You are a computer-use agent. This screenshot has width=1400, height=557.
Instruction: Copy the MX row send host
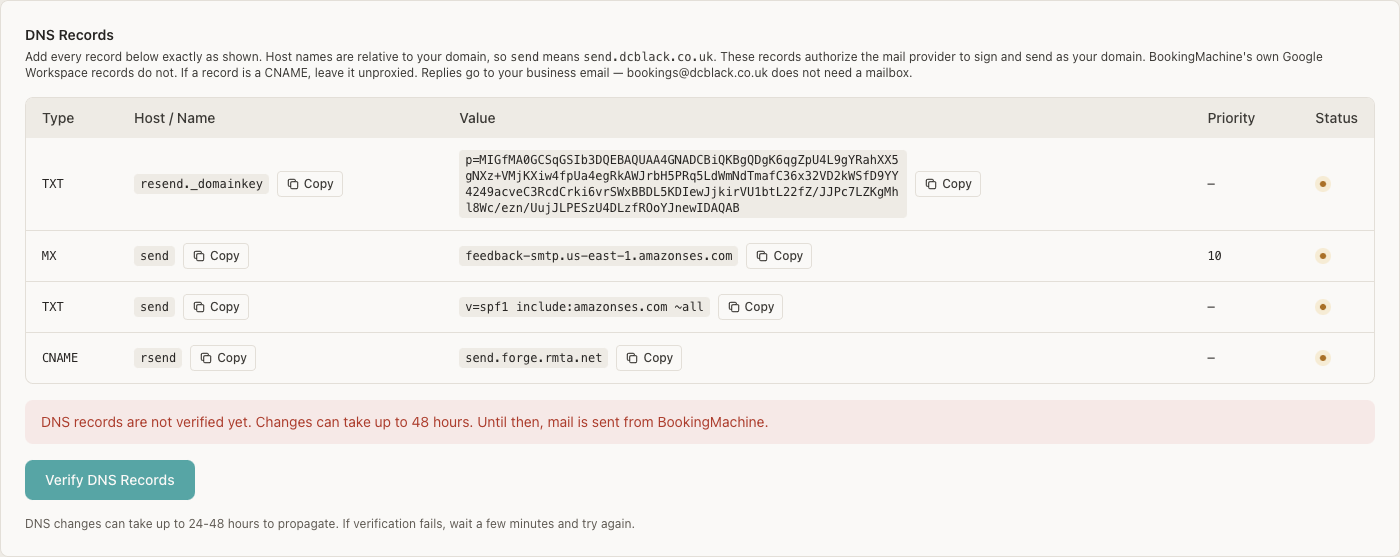(x=216, y=256)
